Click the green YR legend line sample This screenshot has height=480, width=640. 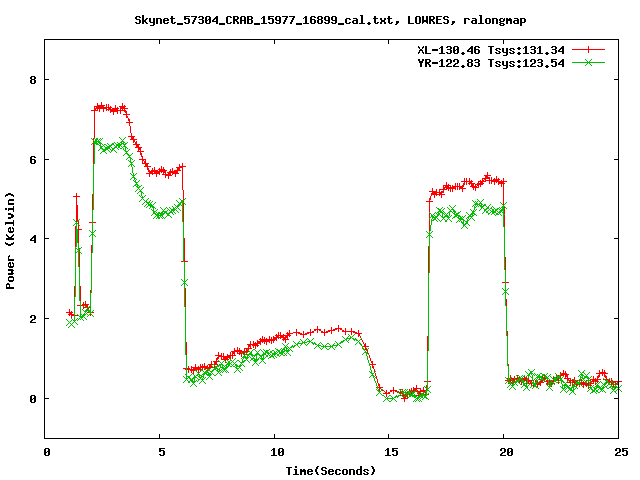[x=588, y=62]
